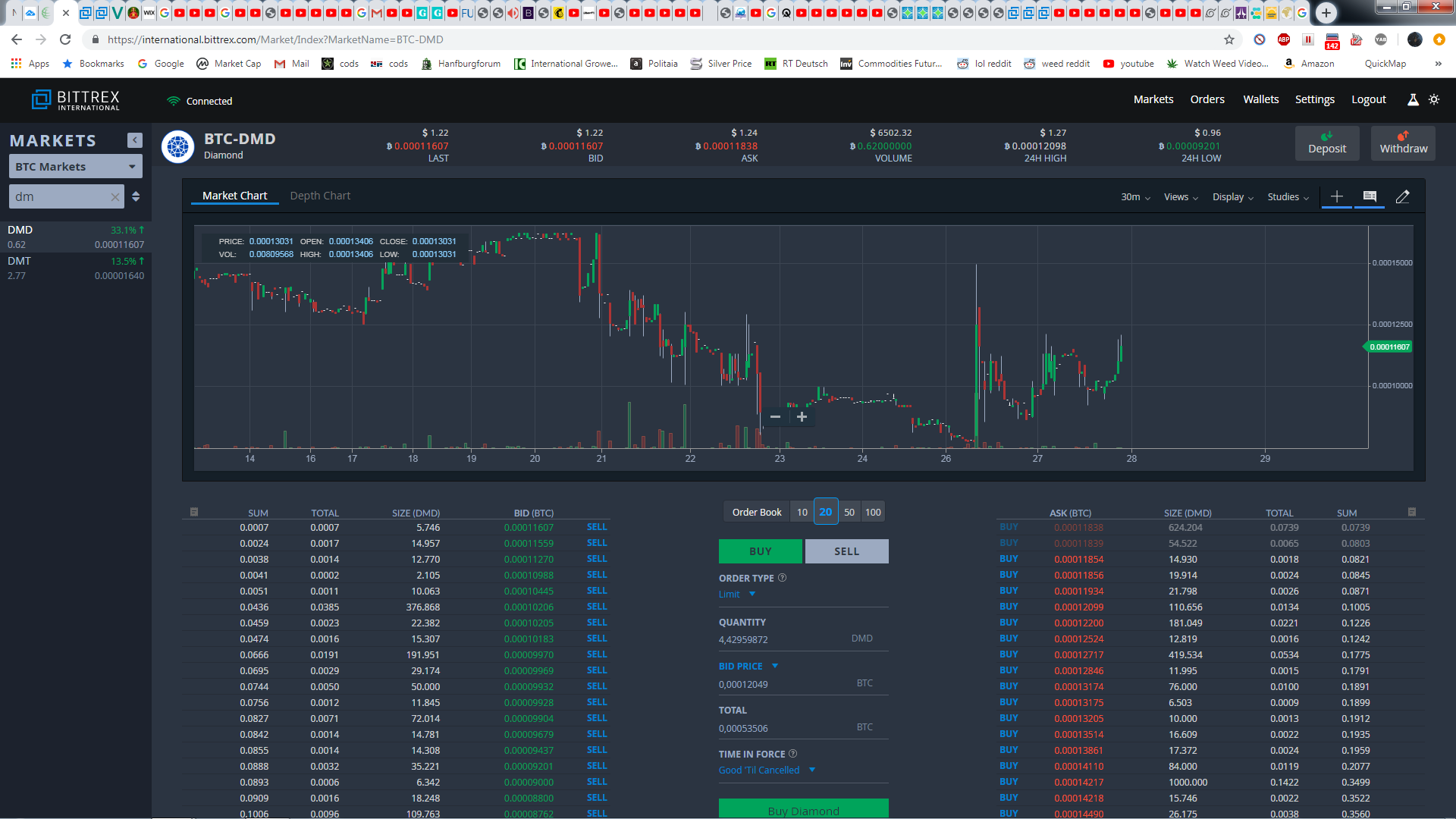
Task: Toggle light theme with the sun icon
Action: tap(1434, 99)
